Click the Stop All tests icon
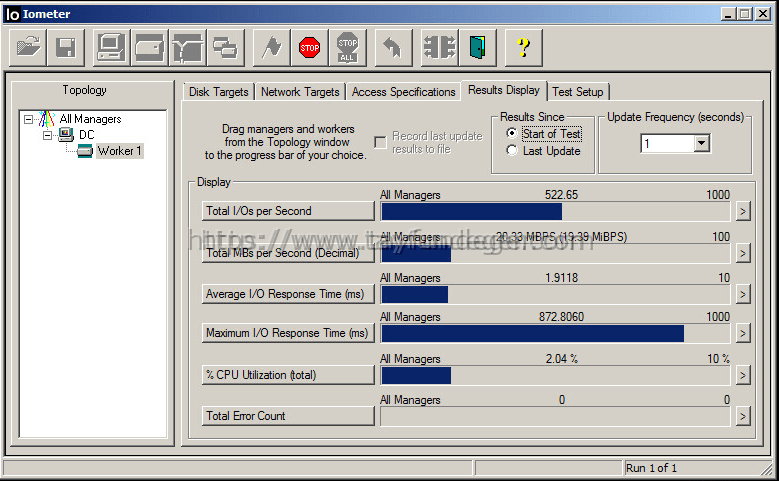The width and height of the screenshot is (779, 481). pos(348,48)
